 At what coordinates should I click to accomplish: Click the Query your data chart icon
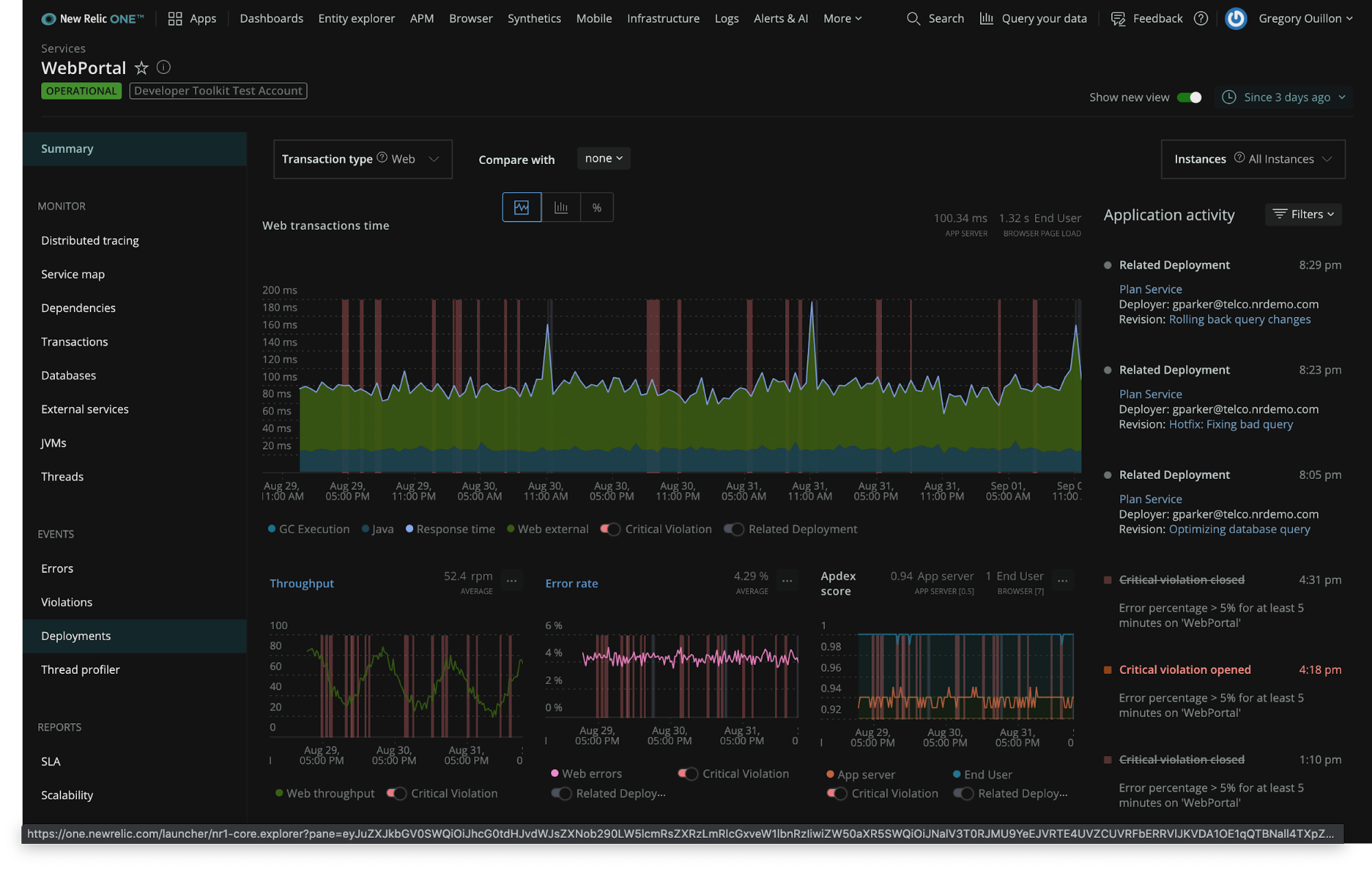986,19
